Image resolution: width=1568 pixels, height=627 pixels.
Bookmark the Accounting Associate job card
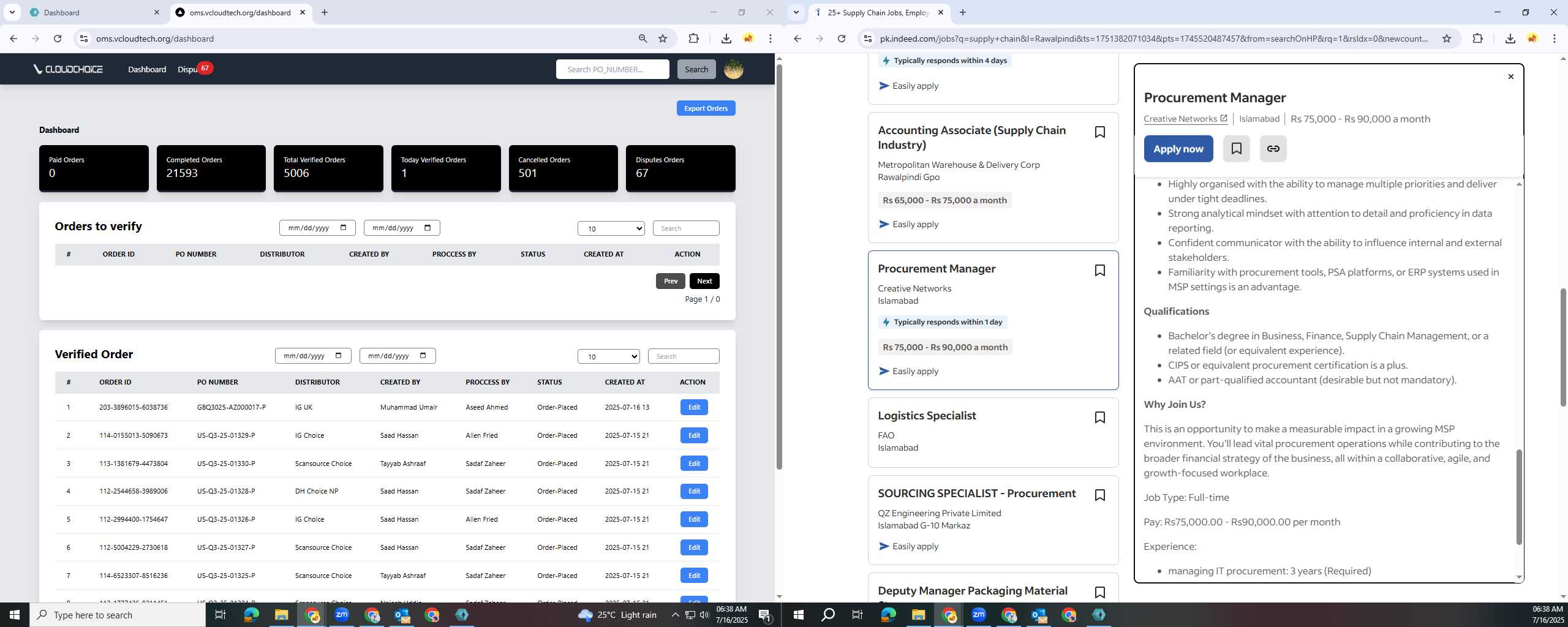point(1099,132)
